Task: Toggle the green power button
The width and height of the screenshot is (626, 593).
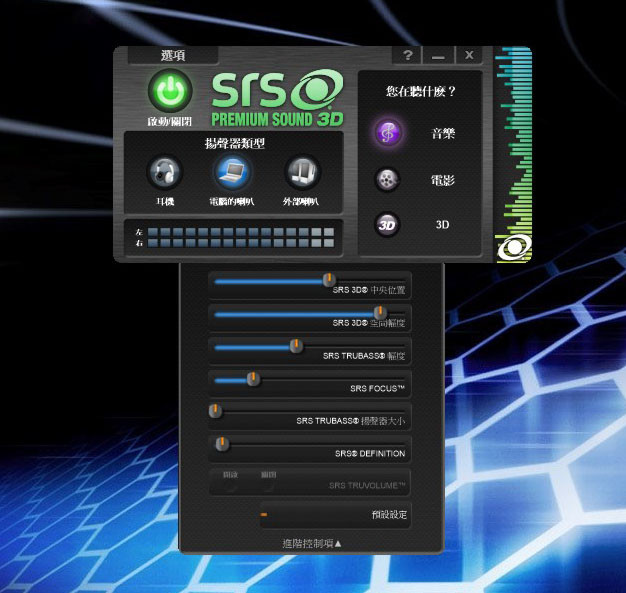Action: [x=170, y=92]
